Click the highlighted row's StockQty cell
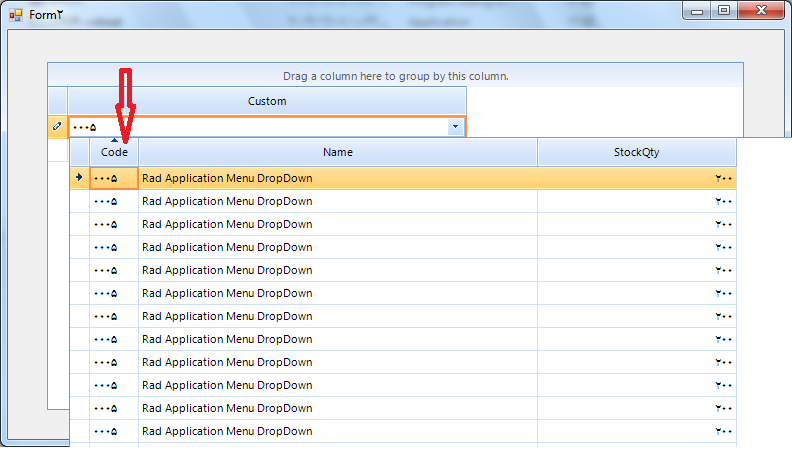 [636, 178]
